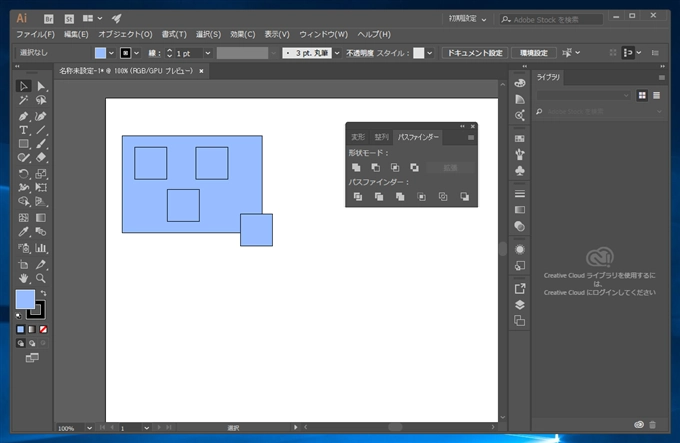This screenshot has width=680, height=443.
Task: Click the 不透明度 opacity link
Action: pos(360,53)
